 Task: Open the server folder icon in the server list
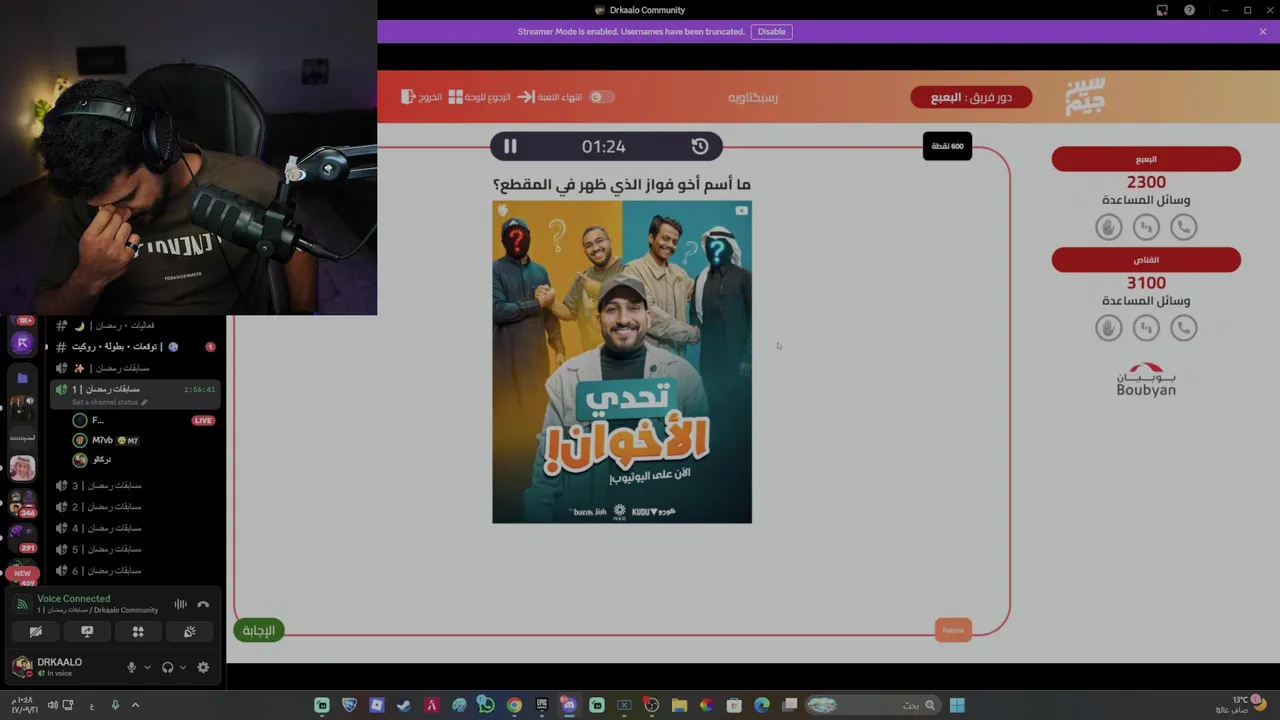(x=22, y=378)
